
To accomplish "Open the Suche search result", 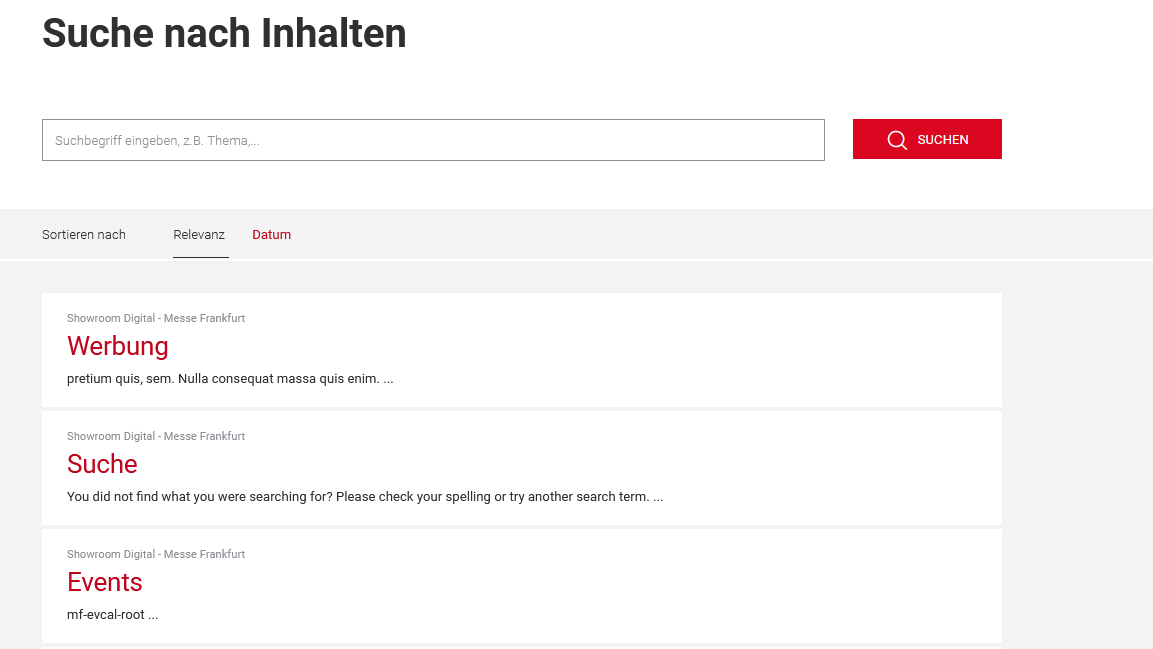I will point(102,464).
